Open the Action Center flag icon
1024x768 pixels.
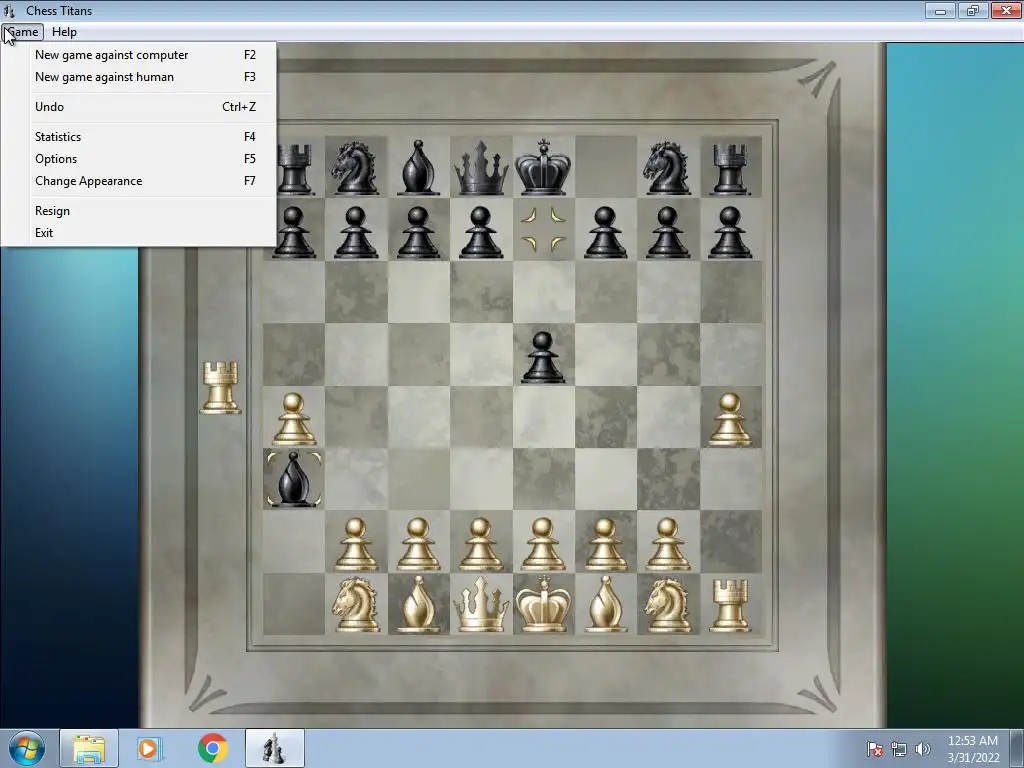874,749
